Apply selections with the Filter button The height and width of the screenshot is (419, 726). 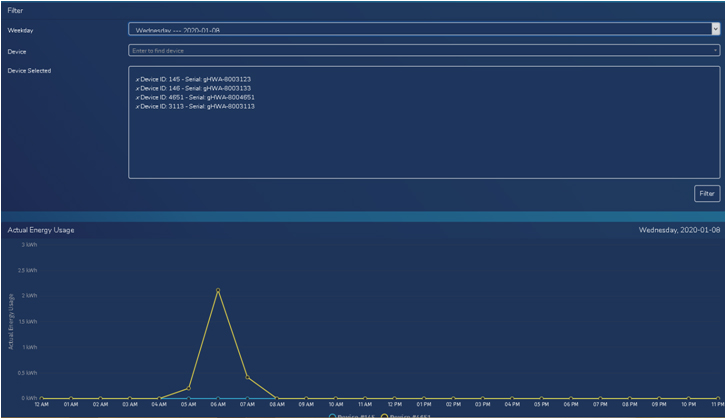click(707, 194)
